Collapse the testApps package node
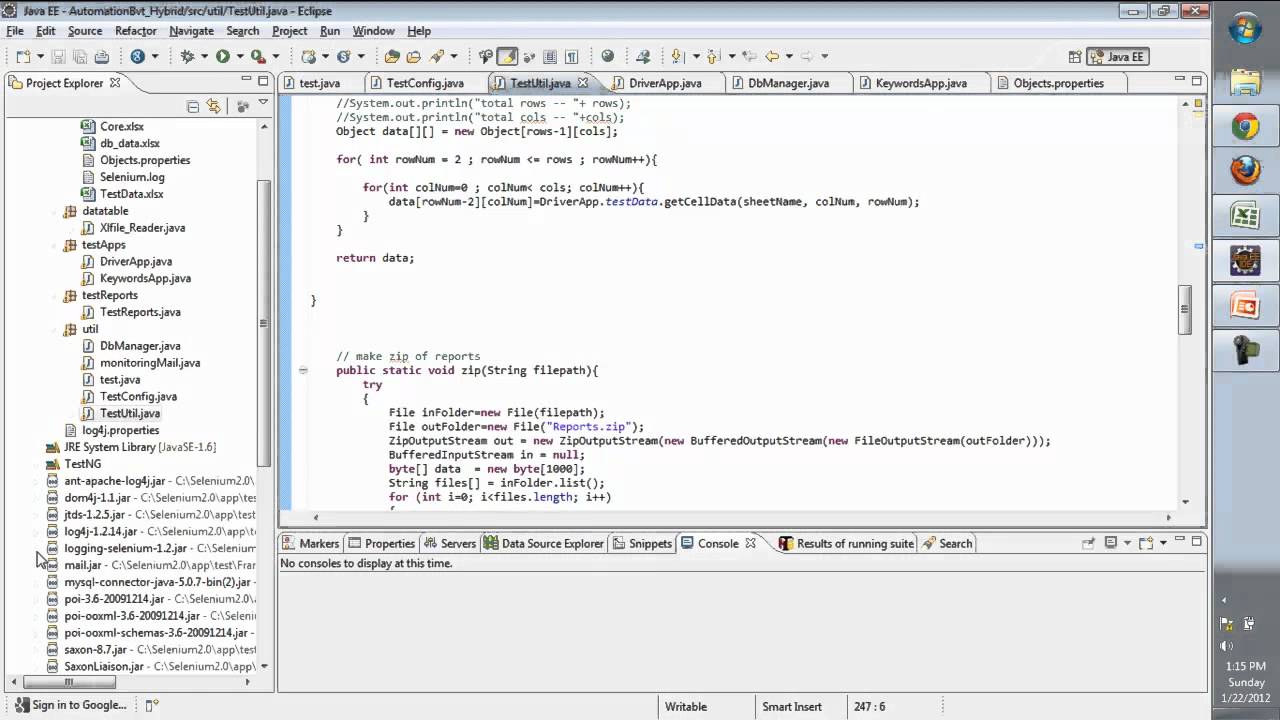This screenshot has width=1280, height=720. click(x=53, y=245)
